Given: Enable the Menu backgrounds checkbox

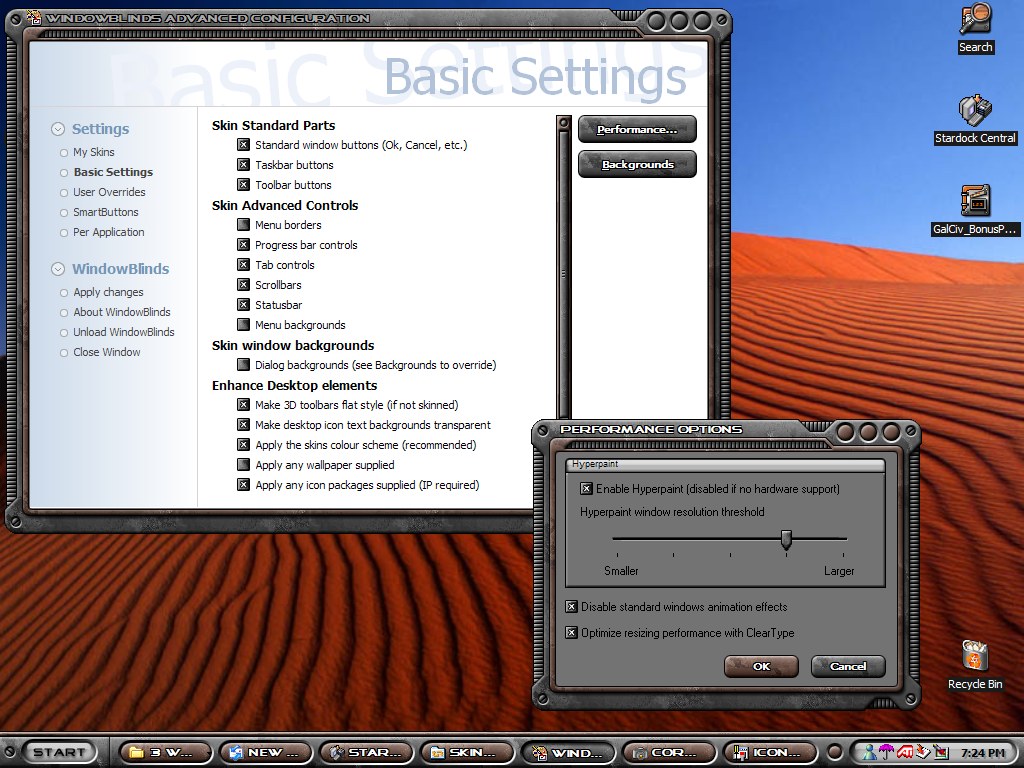Looking at the screenshot, I should pyautogui.click(x=244, y=325).
